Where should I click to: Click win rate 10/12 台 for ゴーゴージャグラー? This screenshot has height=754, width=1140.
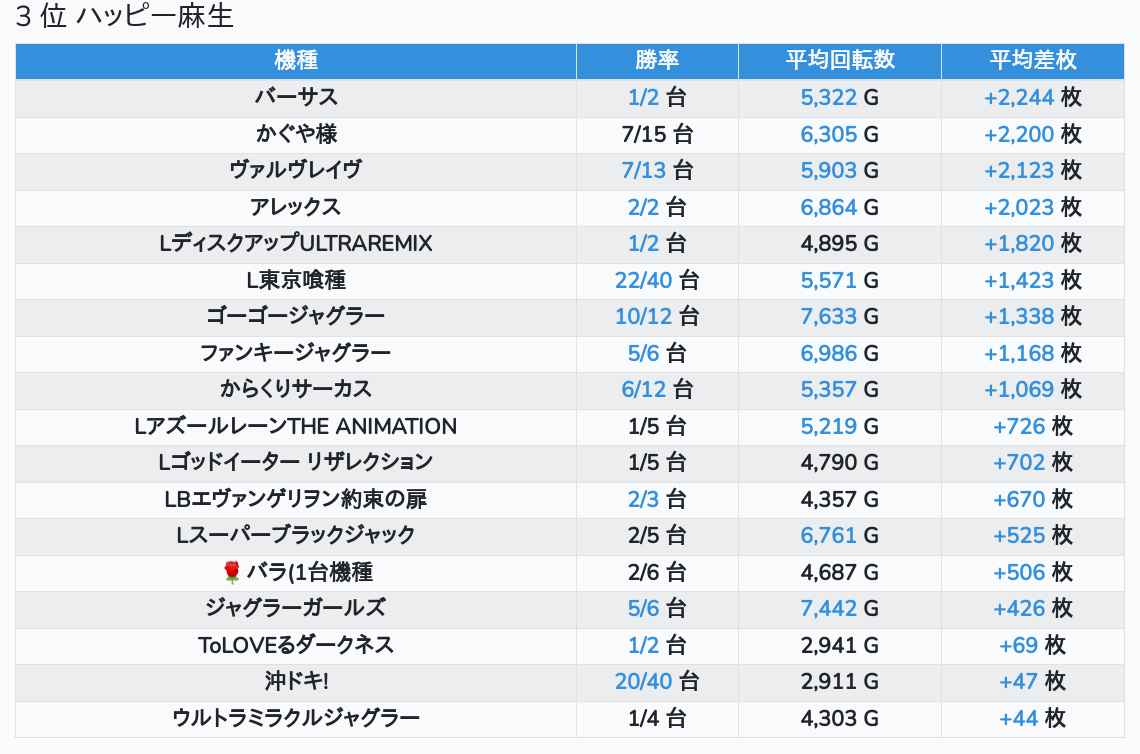[x=657, y=316]
